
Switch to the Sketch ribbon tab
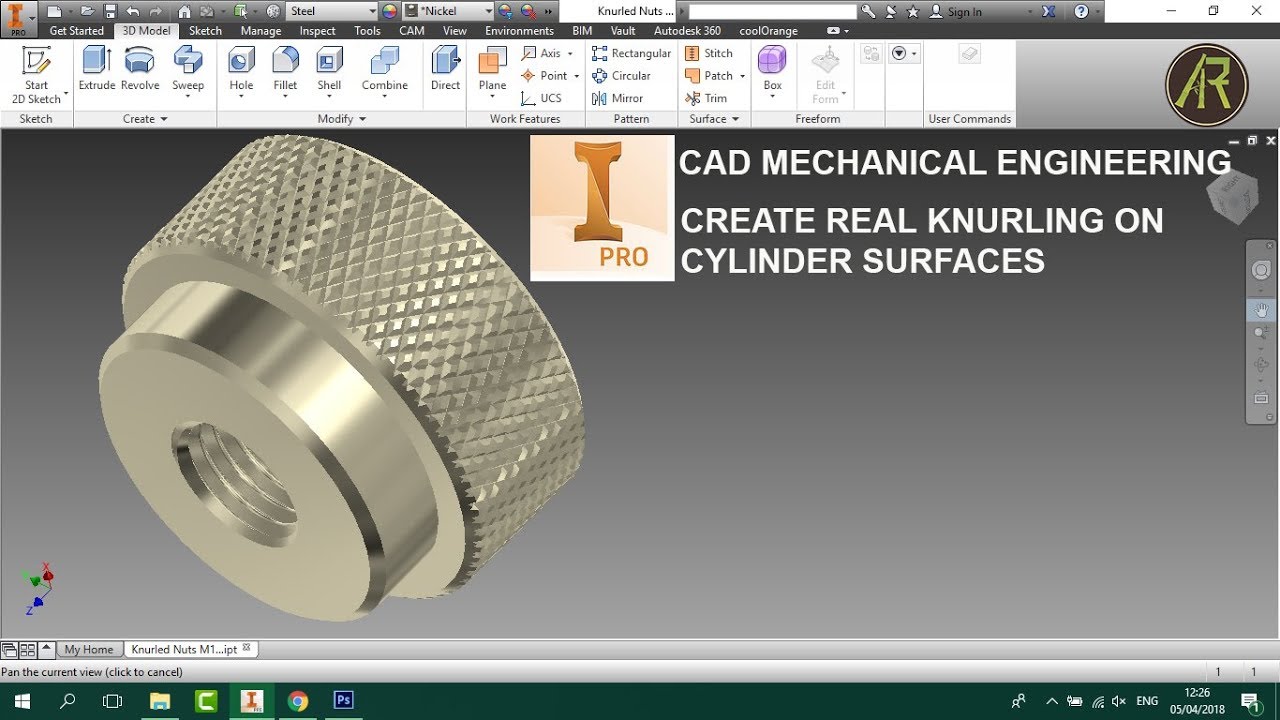[205, 31]
